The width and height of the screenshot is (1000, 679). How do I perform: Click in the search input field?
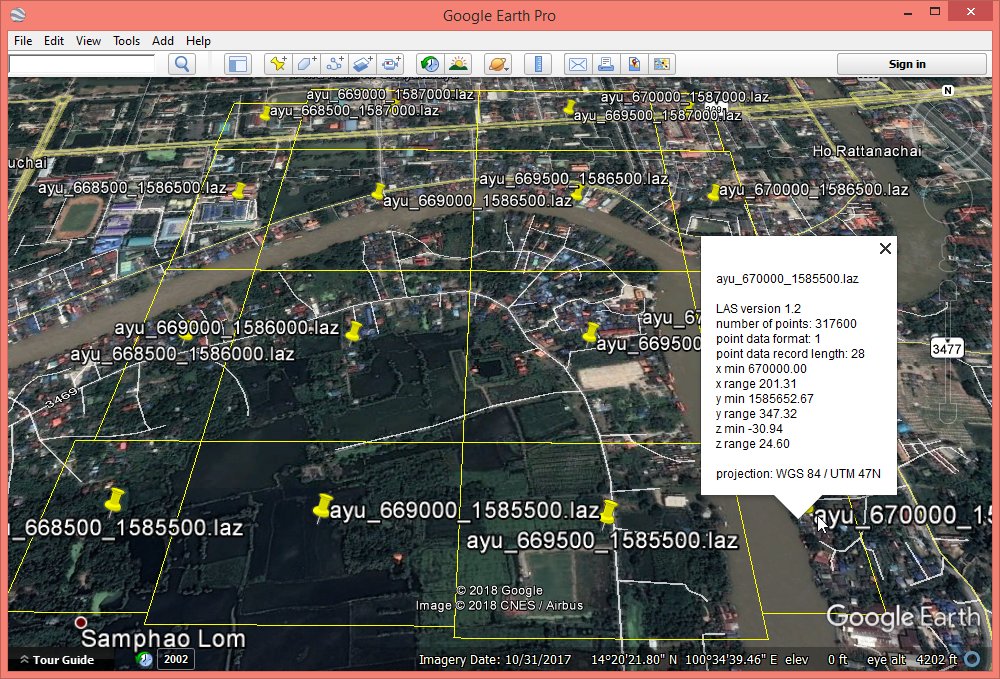(82, 64)
